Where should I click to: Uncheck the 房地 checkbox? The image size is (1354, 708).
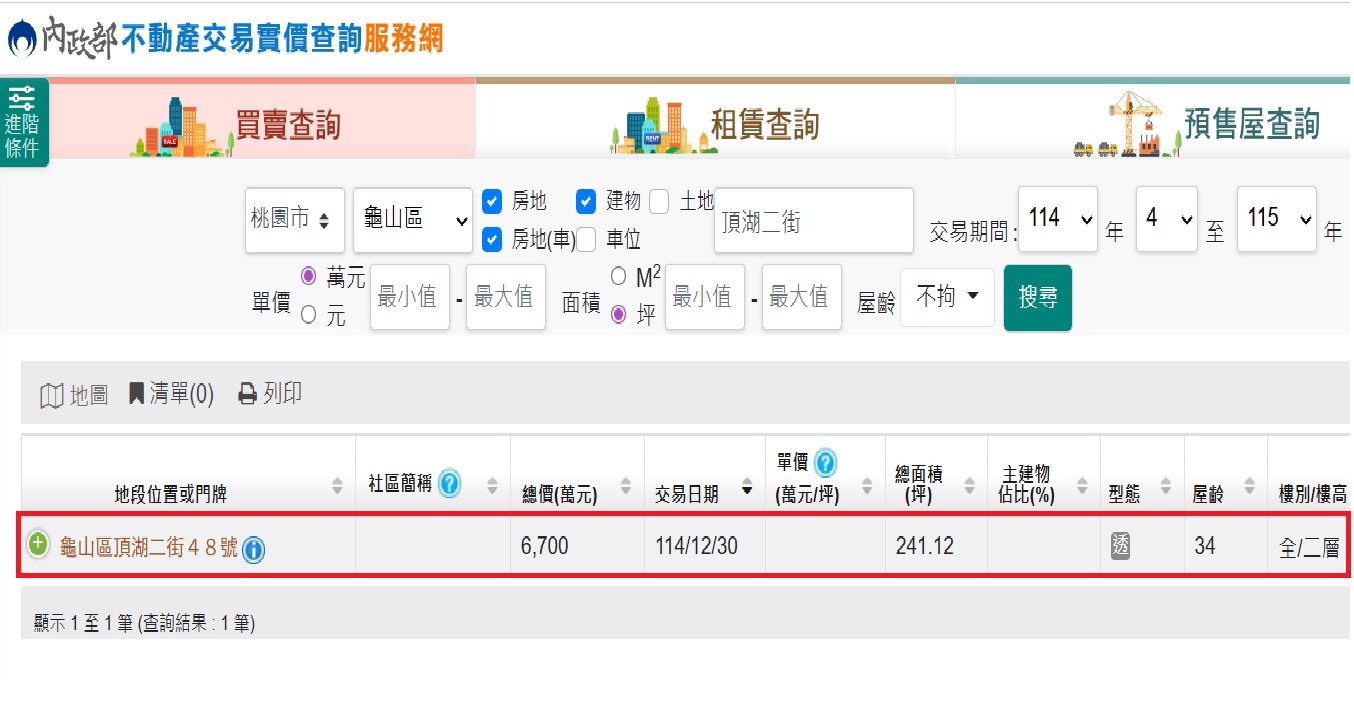pyautogui.click(x=492, y=202)
